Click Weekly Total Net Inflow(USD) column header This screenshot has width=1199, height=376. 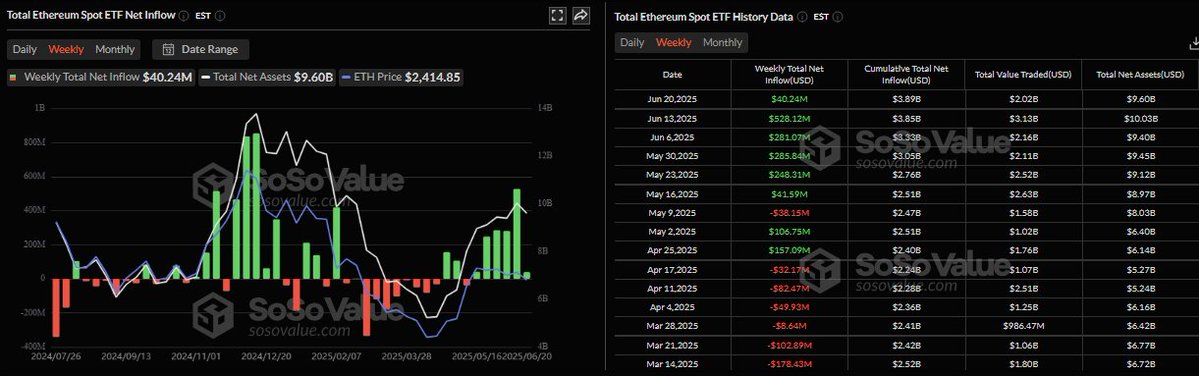[x=789, y=75]
